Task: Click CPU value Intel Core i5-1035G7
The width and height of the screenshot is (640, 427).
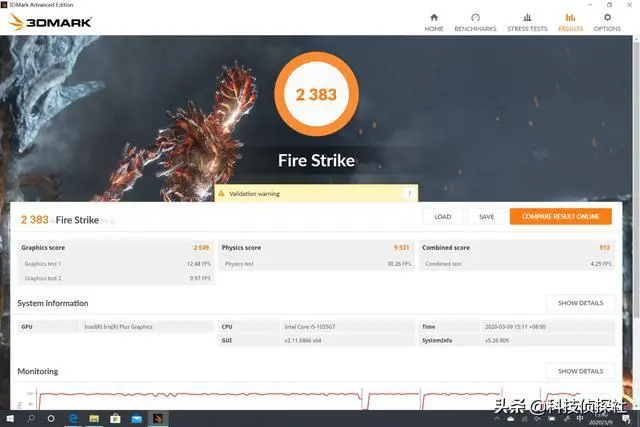Action: click(310, 327)
